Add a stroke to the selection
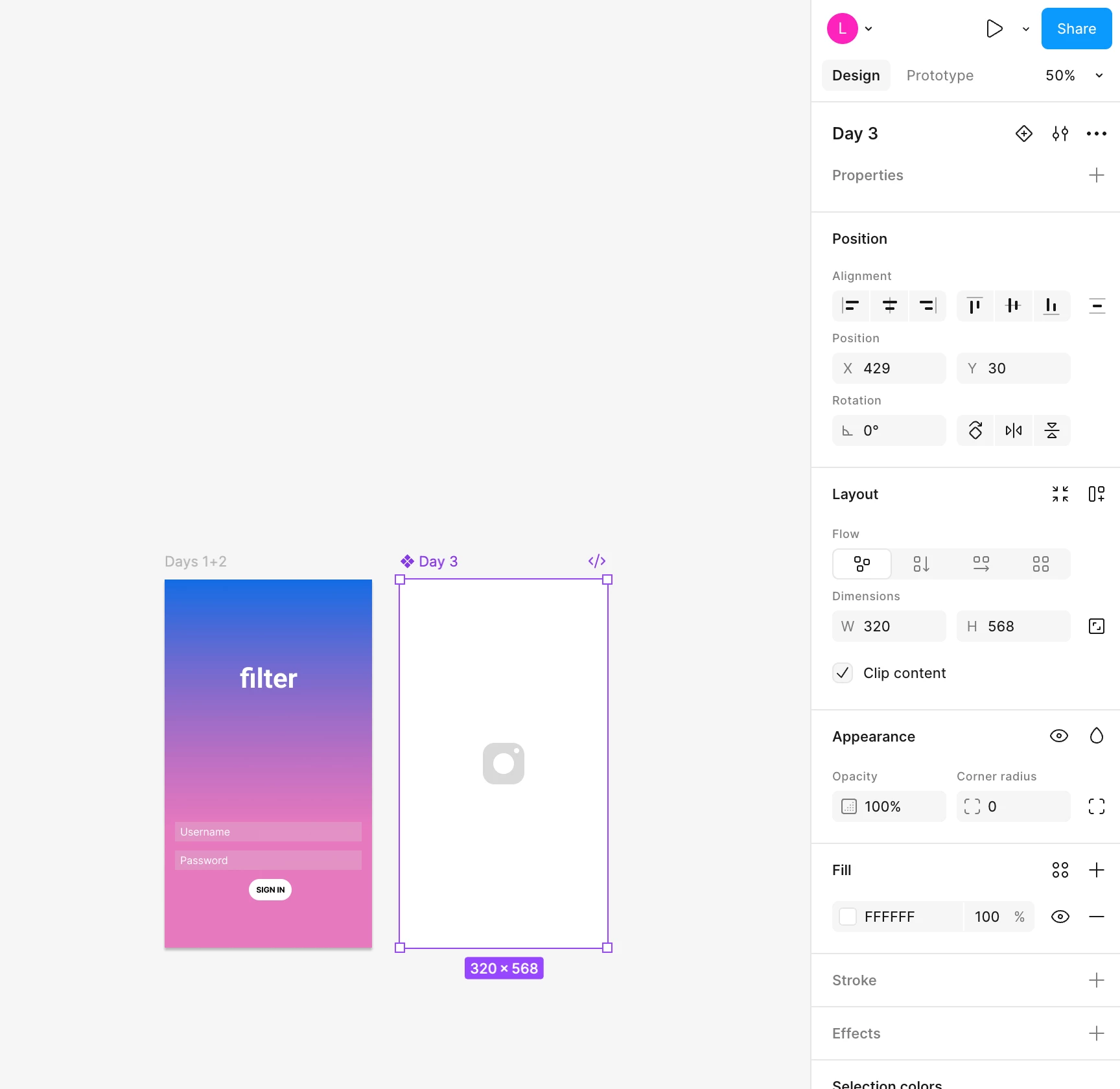The image size is (1120, 1089). pos(1097,980)
